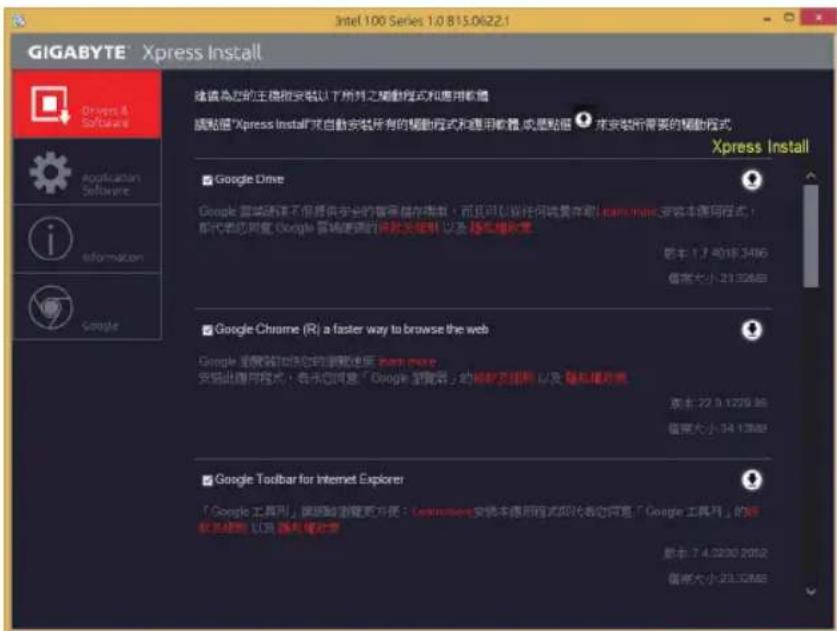Click the vertical scrollbar thumb
The height and width of the screenshot is (631, 837).
click(x=811, y=236)
